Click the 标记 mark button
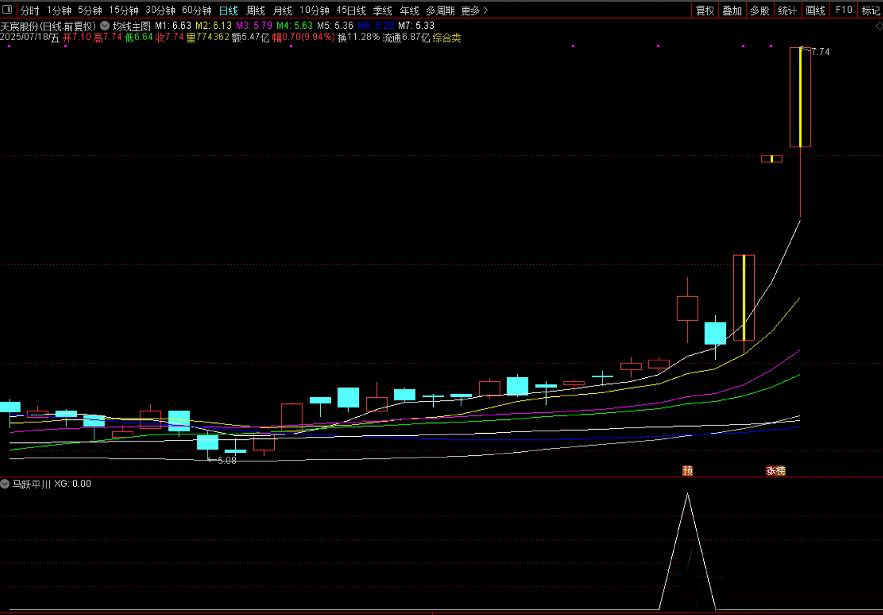The image size is (883, 615). [870, 11]
